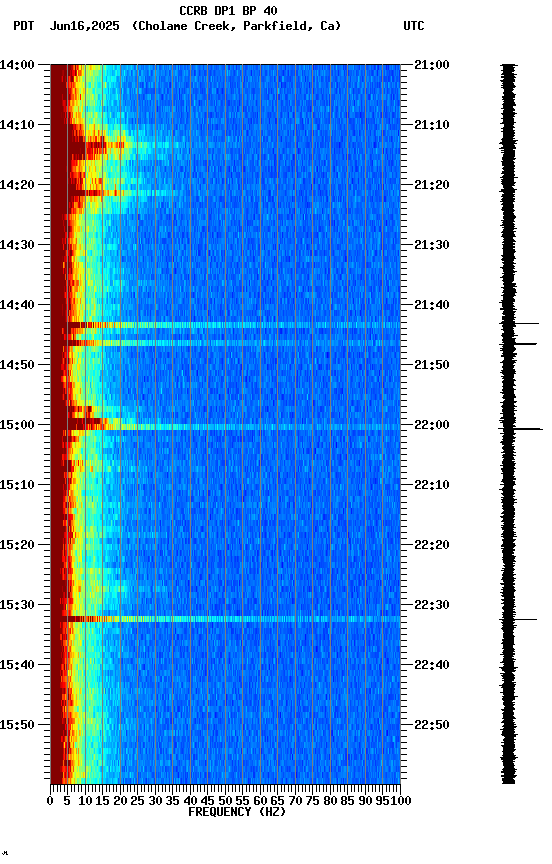Click the 15:50 PDT time label
The height and width of the screenshot is (864, 552).
pos(17,725)
